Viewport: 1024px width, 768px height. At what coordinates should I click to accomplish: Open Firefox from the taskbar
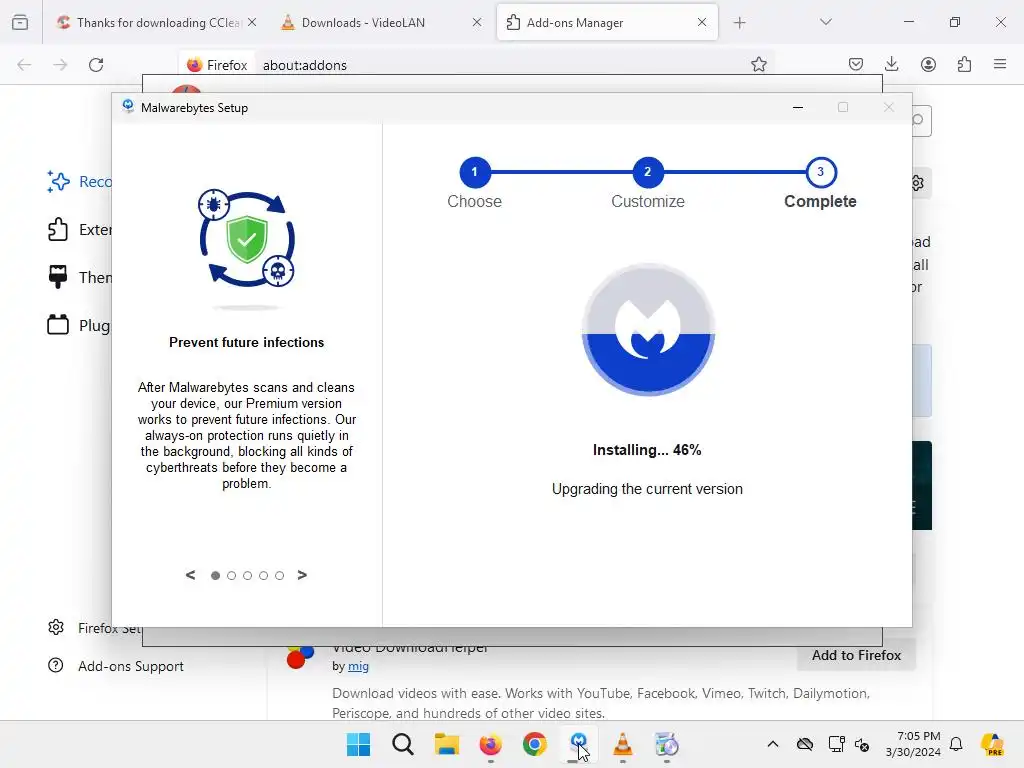(x=490, y=744)
